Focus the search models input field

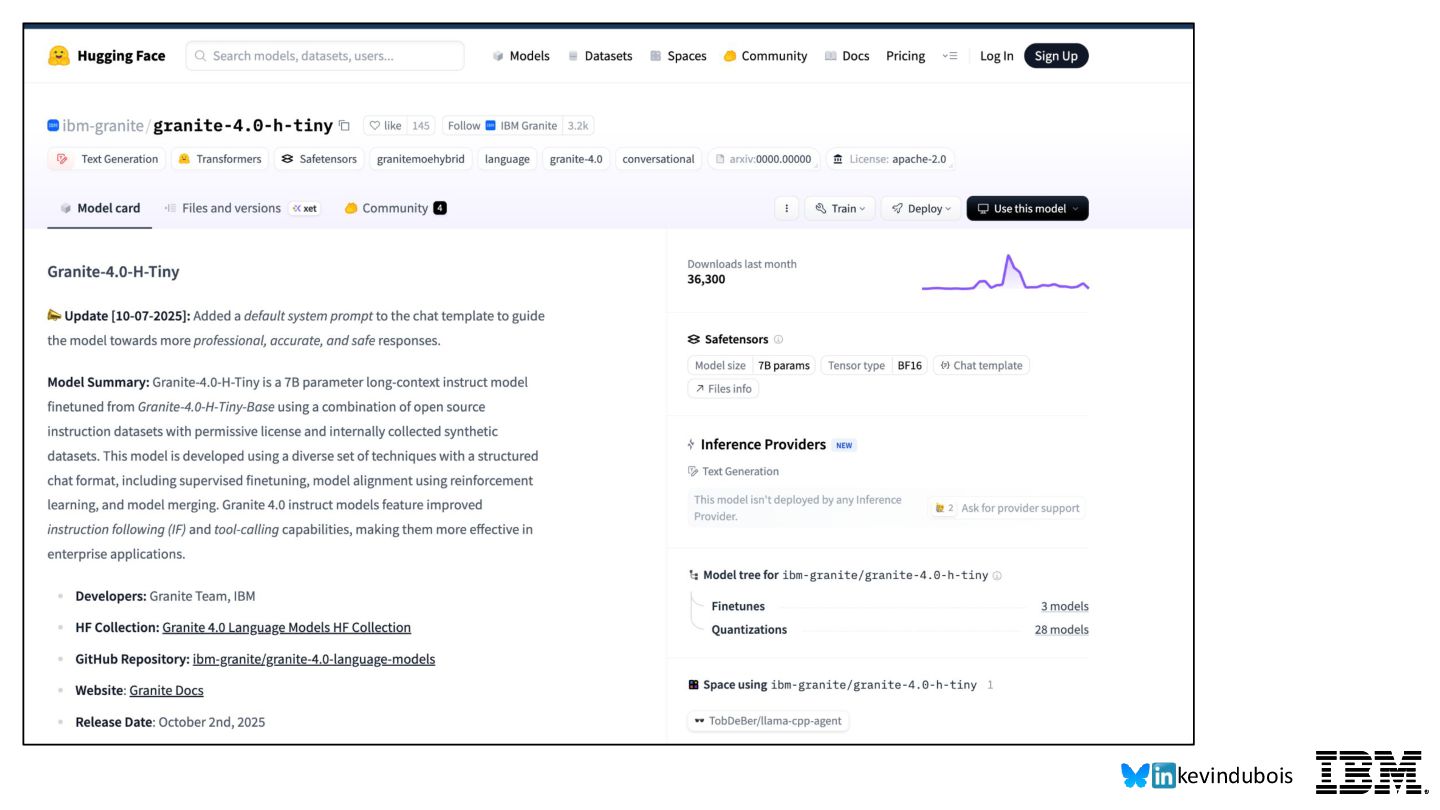[x=325, y=56]
